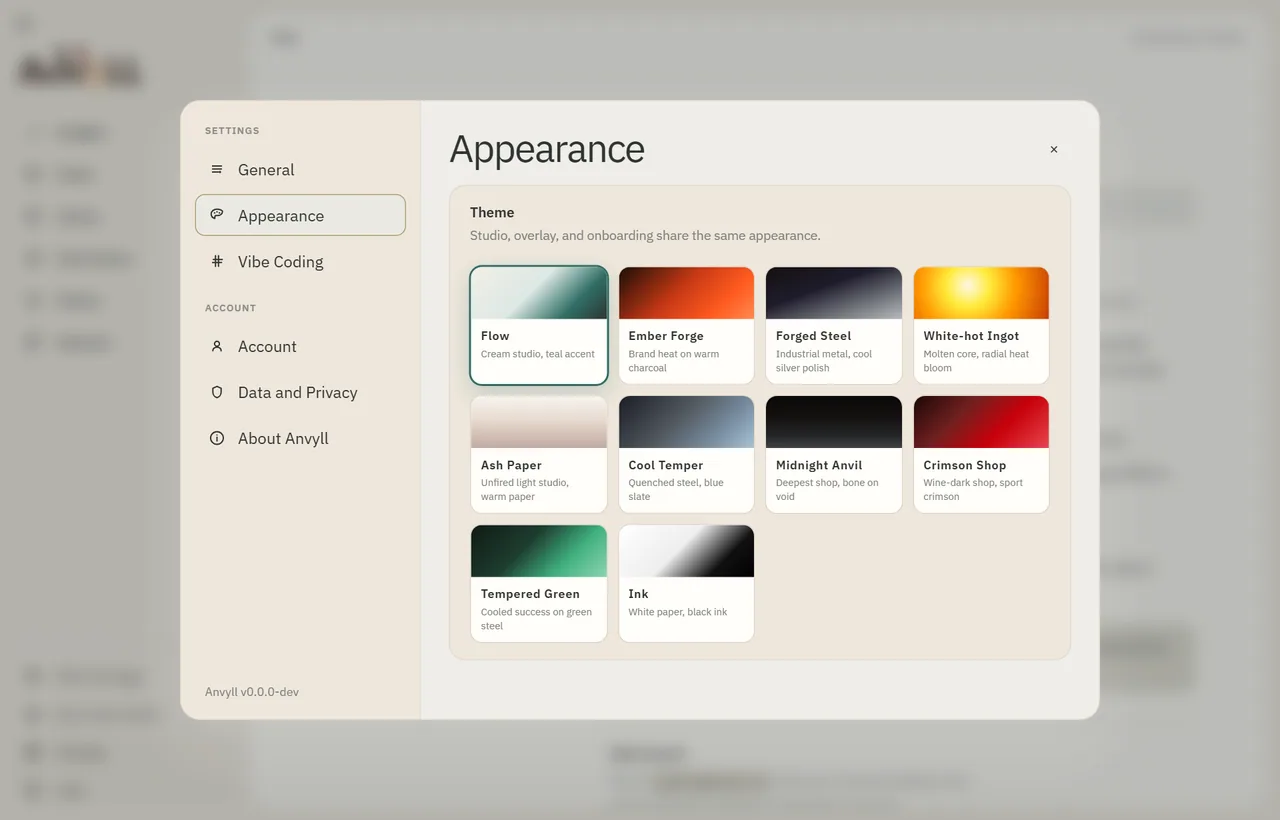Click the Data and Privacy shield icon
The width and height of the screenshot is (1280, 820).
(217, 392)
